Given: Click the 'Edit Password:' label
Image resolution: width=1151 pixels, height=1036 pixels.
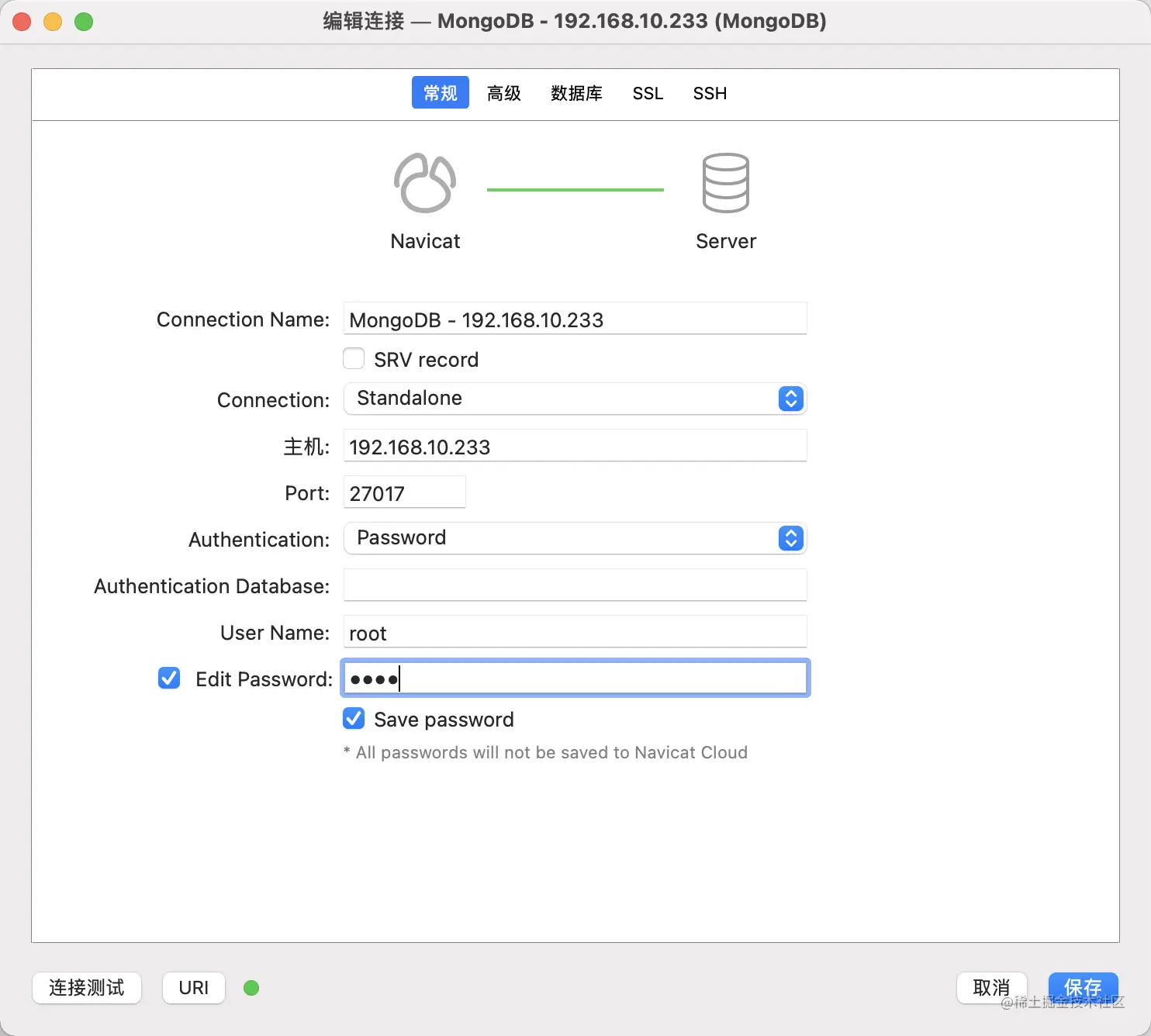Looking at the screenshot, I should click(264, 679).
